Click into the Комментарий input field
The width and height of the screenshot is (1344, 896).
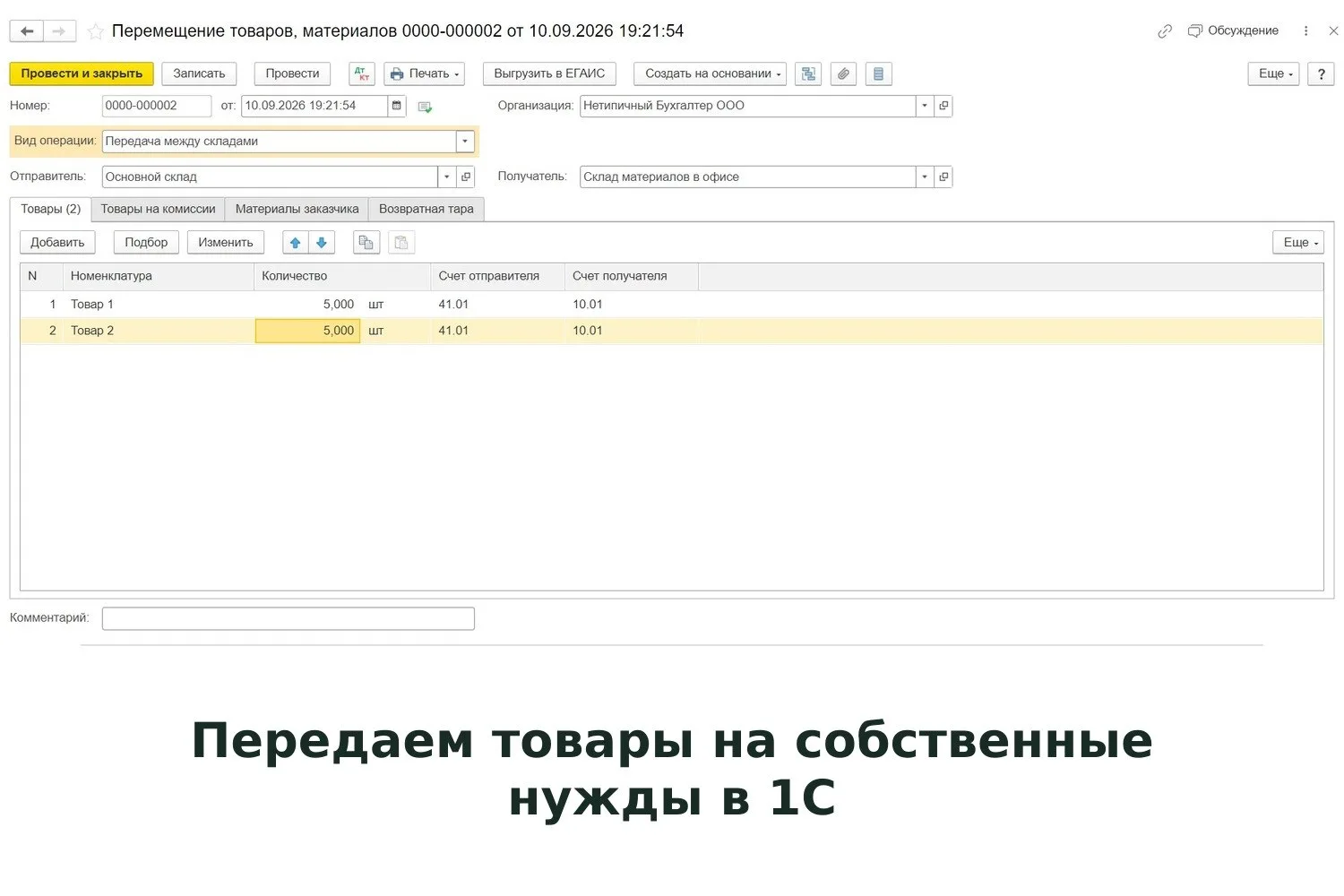(x=289, y=619)
